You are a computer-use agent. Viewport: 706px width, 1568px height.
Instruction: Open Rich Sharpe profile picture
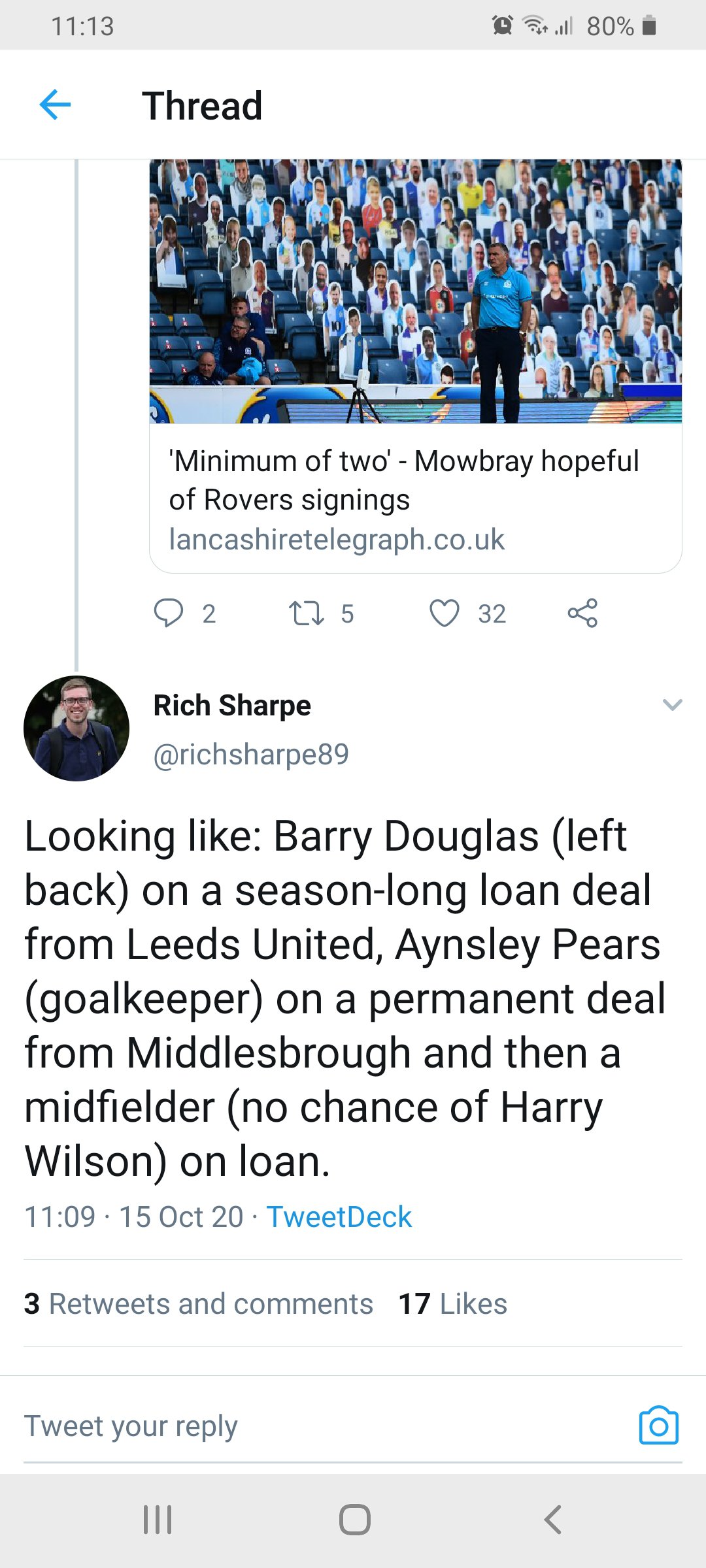pos(76,728)
